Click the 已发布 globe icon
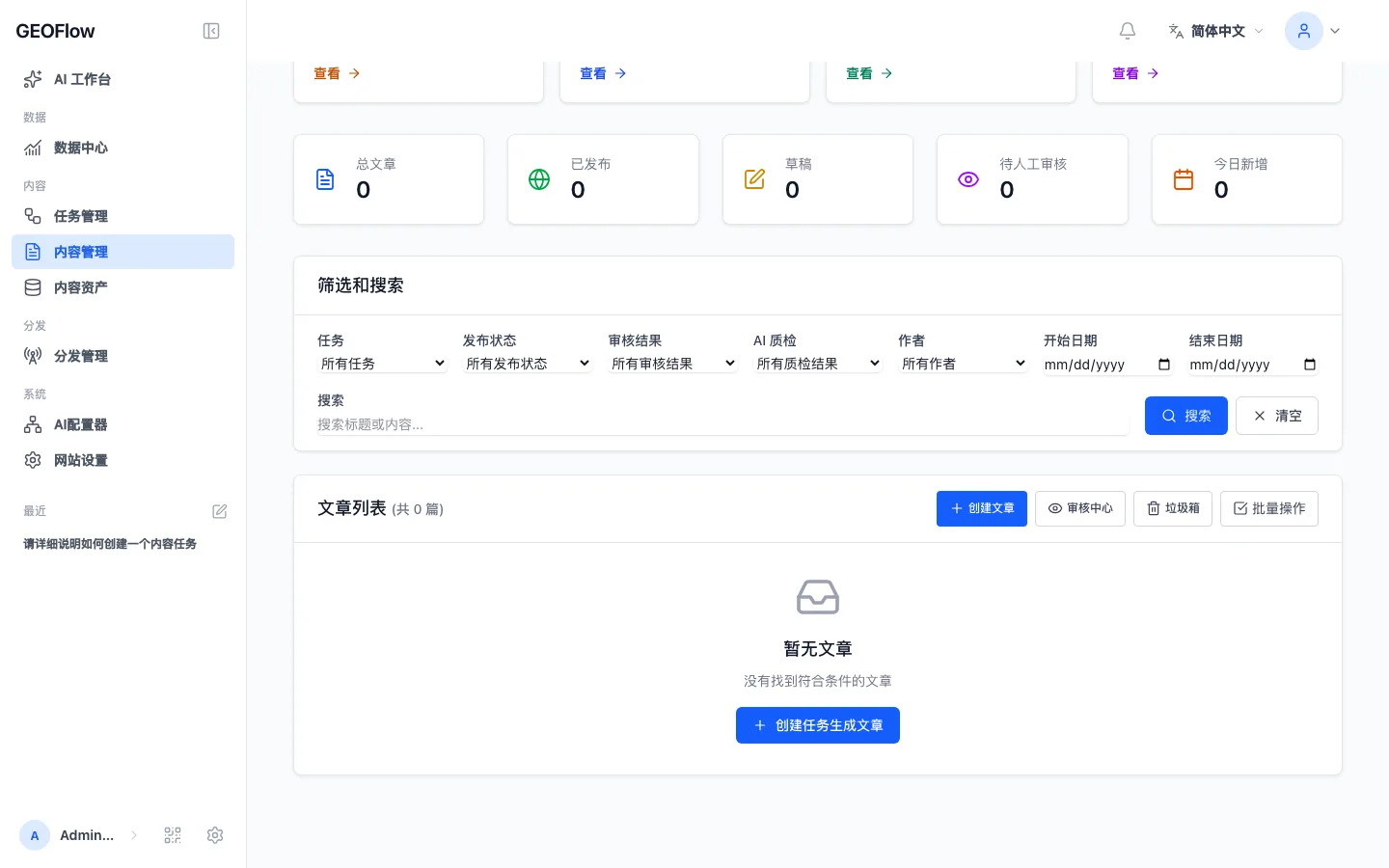The height and width of the screenshot is (868, 1389). pyautogui.click(x=539, y=179)
